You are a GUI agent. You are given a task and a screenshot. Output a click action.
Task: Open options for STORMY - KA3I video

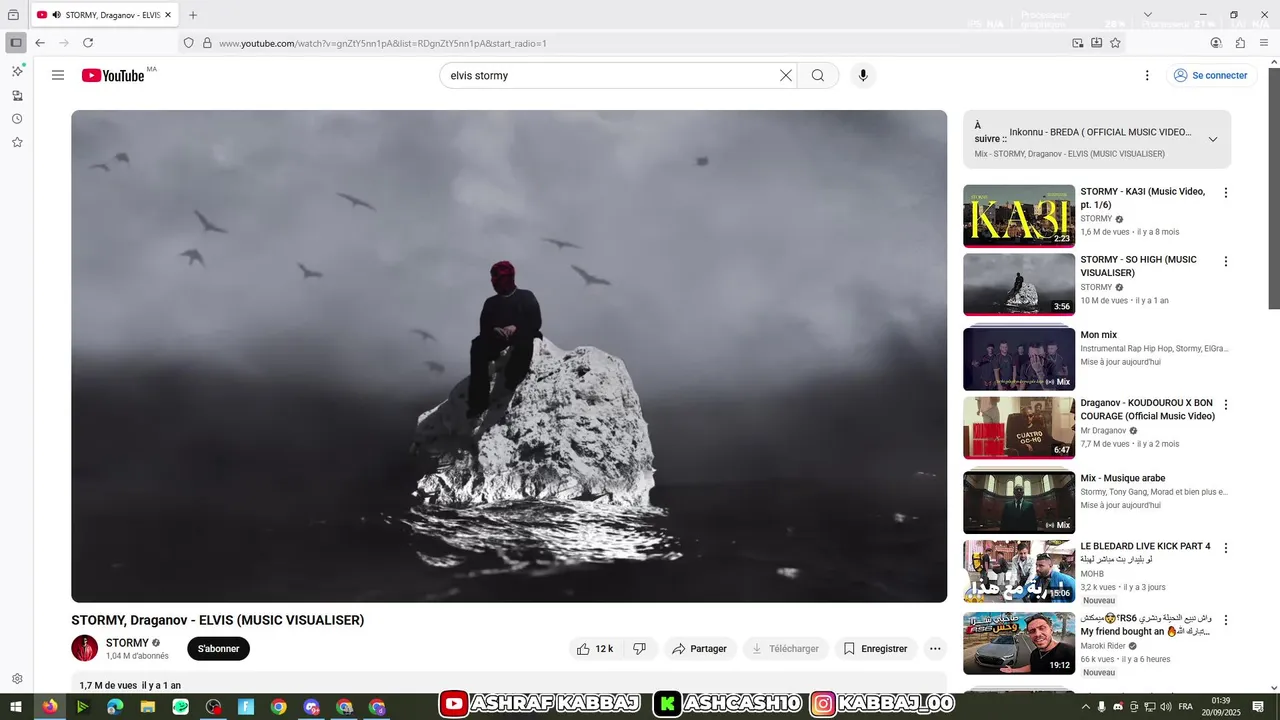click(x=1226, y=193)
